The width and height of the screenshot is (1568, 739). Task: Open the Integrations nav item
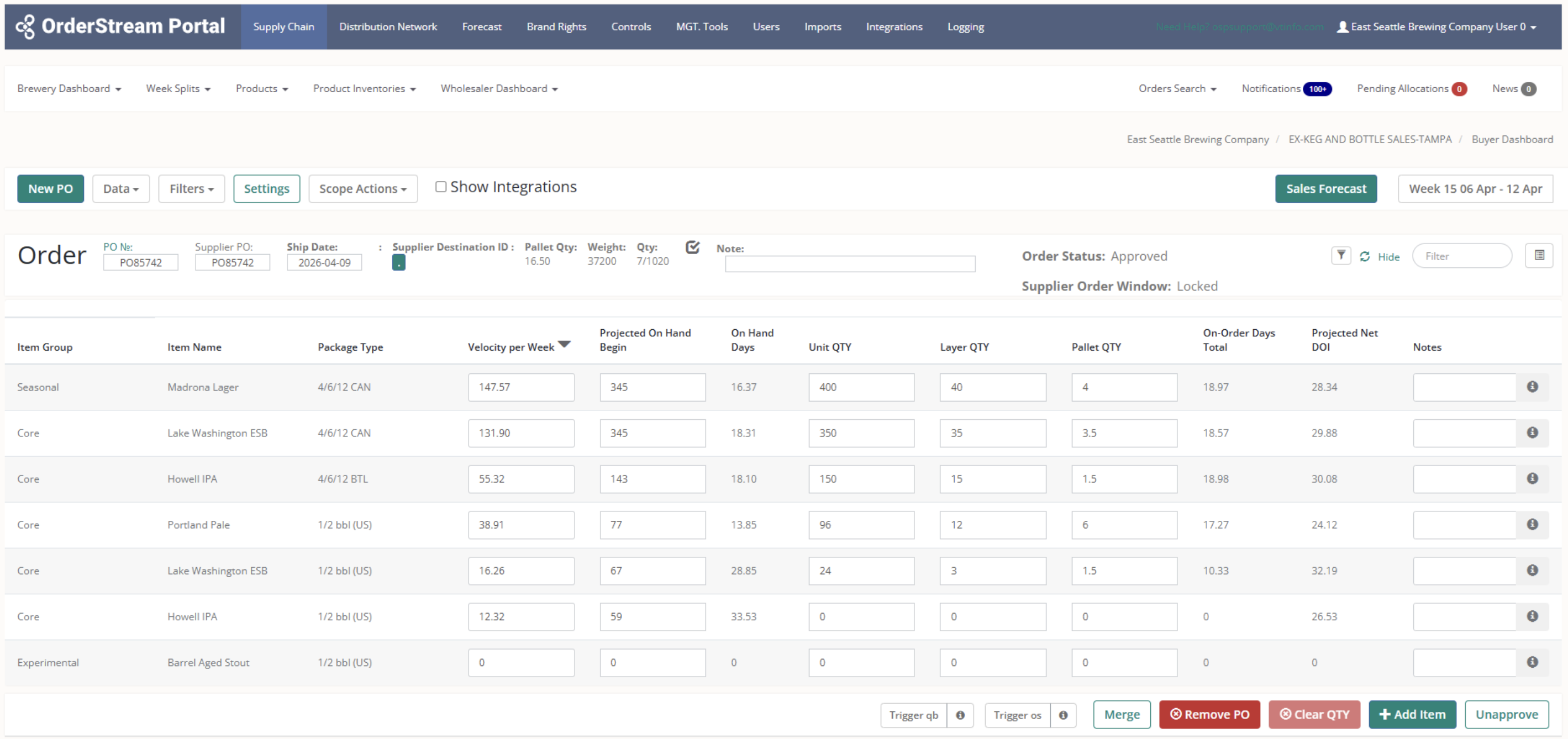[x=893, y=27]
